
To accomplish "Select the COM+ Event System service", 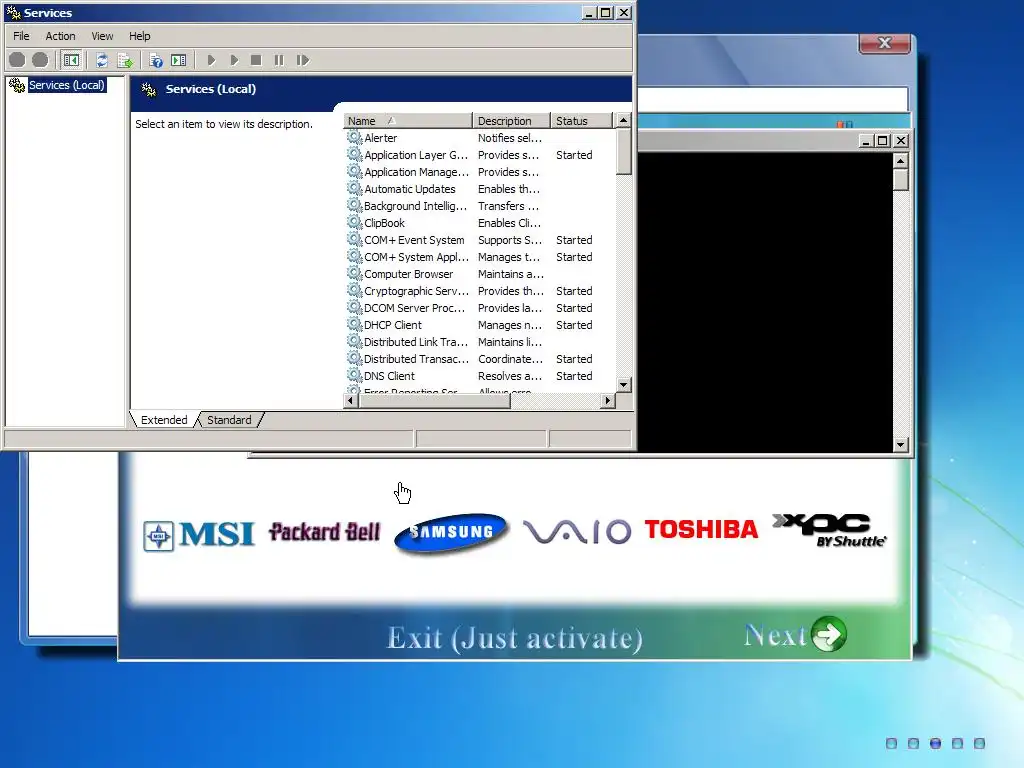I will point(480,240).
